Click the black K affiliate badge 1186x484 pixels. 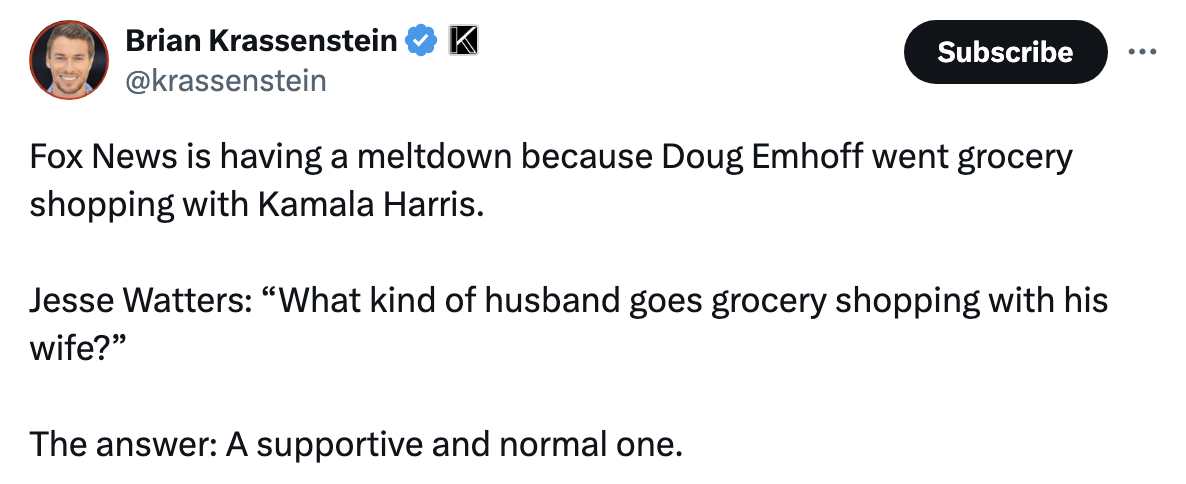tap(463, 40)
